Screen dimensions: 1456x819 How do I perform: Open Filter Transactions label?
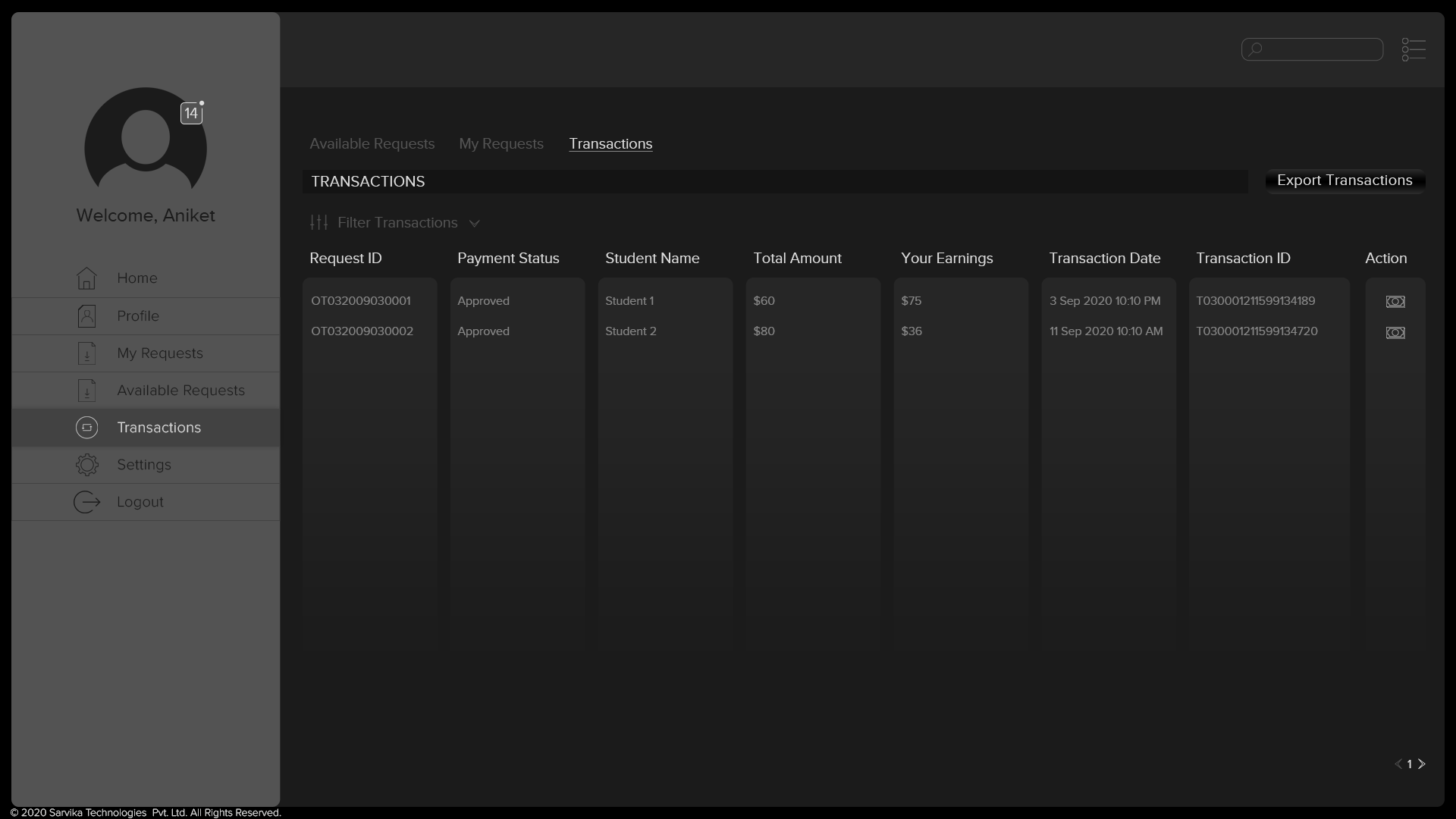click(397, 222)
